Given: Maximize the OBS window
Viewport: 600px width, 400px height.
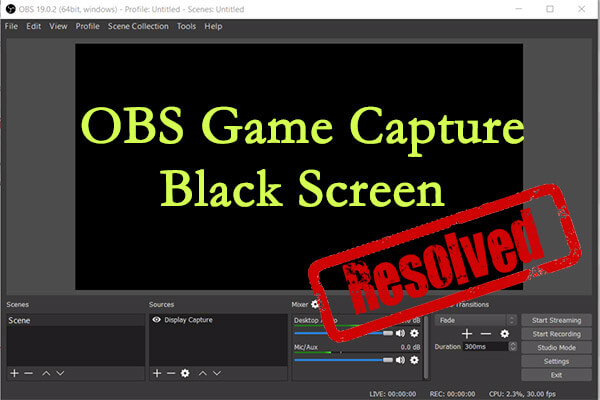Looking at the screenshot, I should 550,9.
